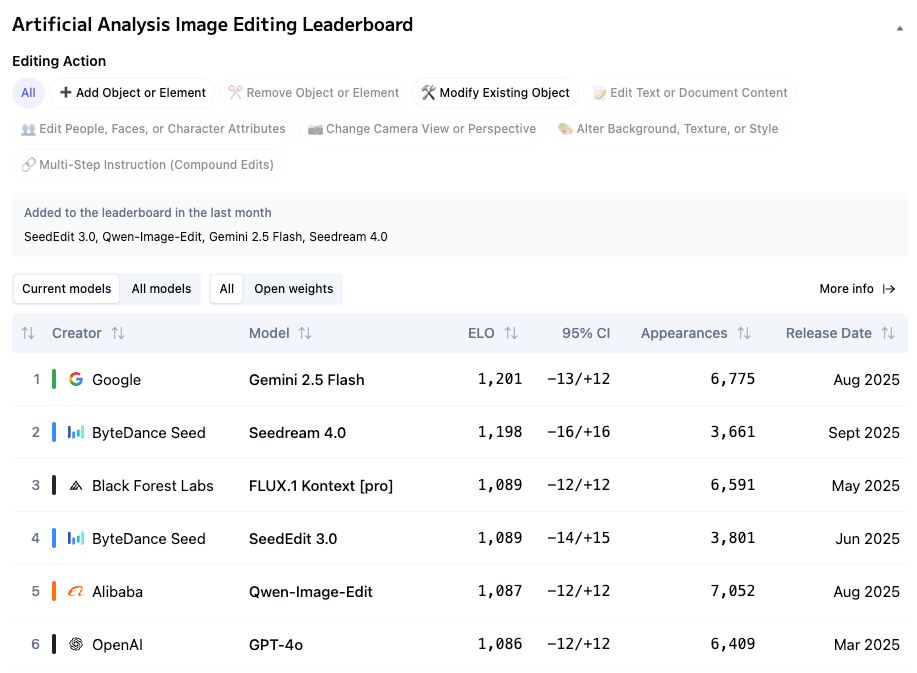Click the Google logo in row one
The image size is (917, 673).
[x=76, y=379]
